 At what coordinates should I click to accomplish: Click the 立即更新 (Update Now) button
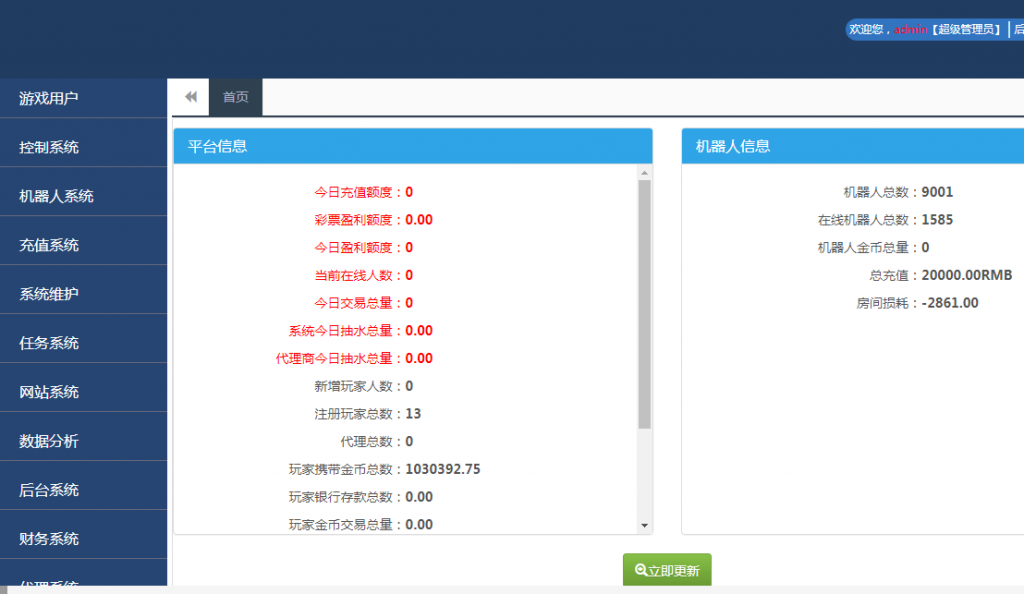click(668, 569)
